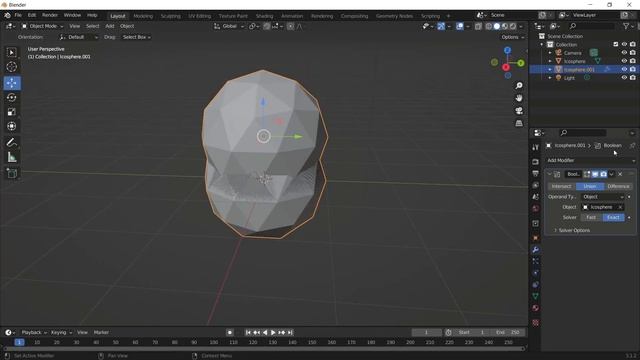Select the Measure tool
Screen dimensions: 640x360
pyautogui.click(x=11, y=157)
